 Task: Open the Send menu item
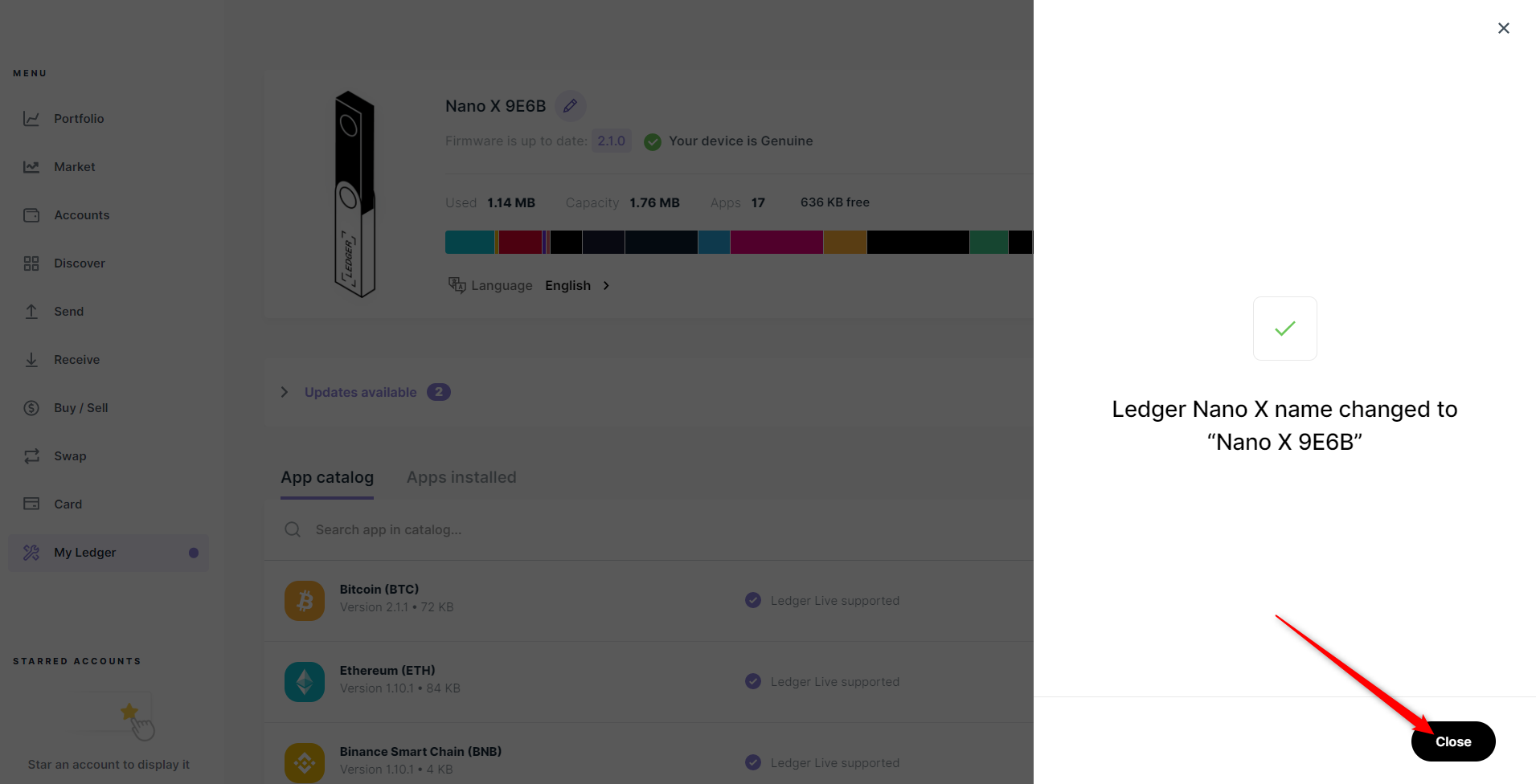(69, 312)
